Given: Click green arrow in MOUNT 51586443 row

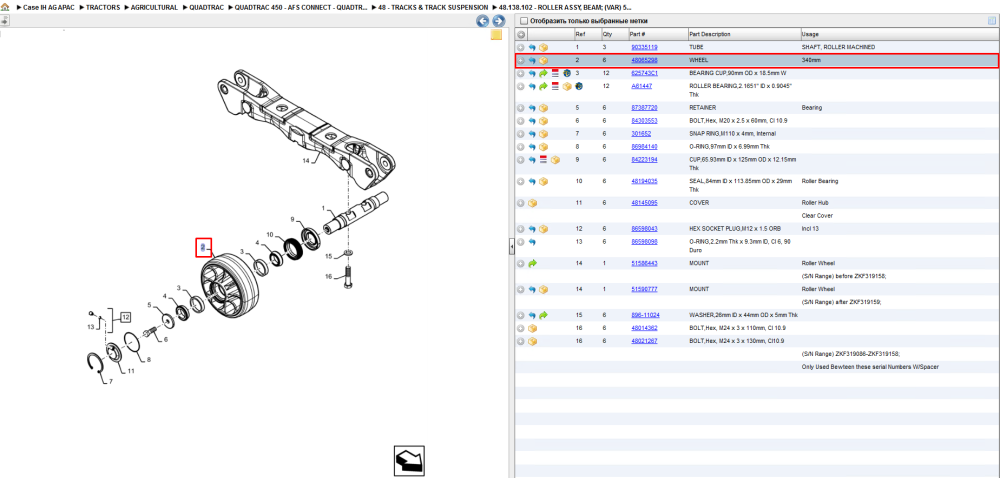Looking at the screenshot, I should point(532,263).
